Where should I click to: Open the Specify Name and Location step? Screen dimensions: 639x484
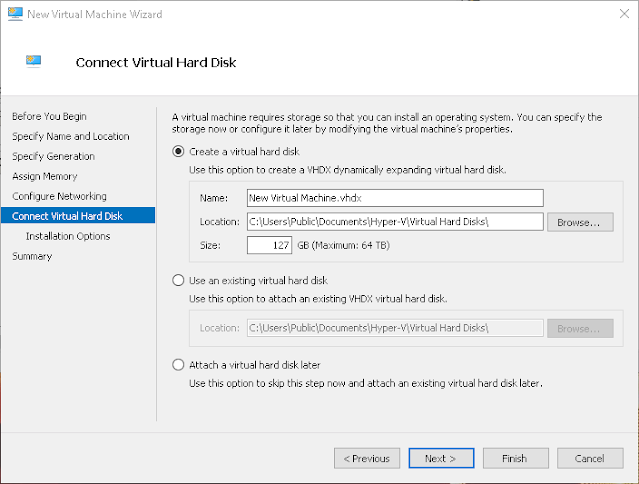pos(70,136)
